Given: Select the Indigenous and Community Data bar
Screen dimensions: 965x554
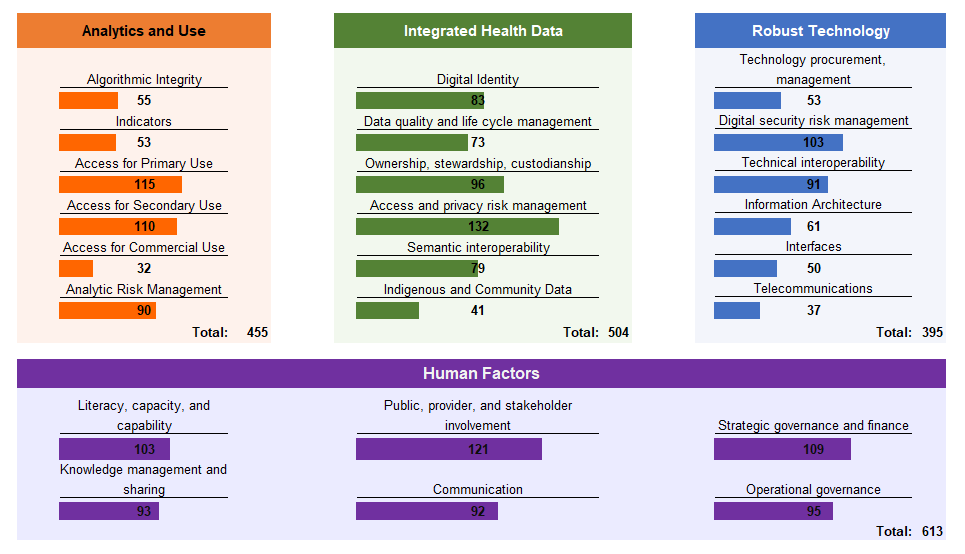Looking at the screenshot, I should tap(388, 311).
